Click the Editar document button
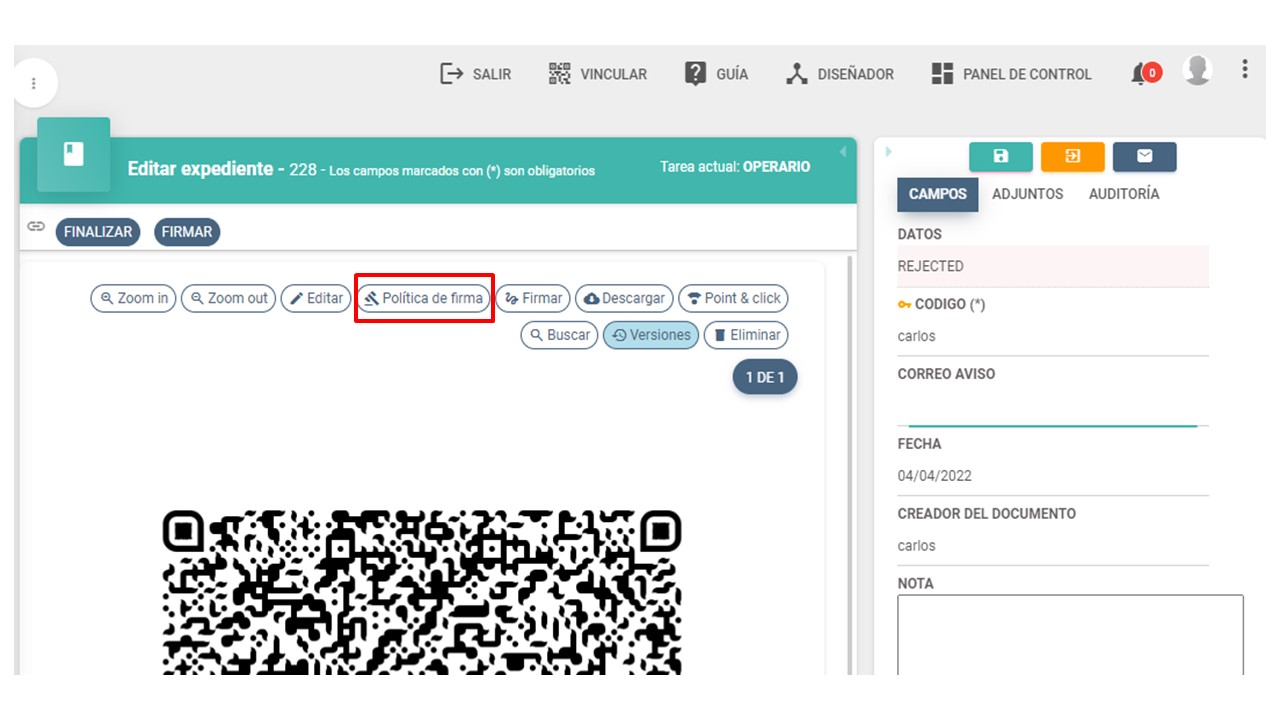This screenshot has width=1280, height=720. coord(316,298)
